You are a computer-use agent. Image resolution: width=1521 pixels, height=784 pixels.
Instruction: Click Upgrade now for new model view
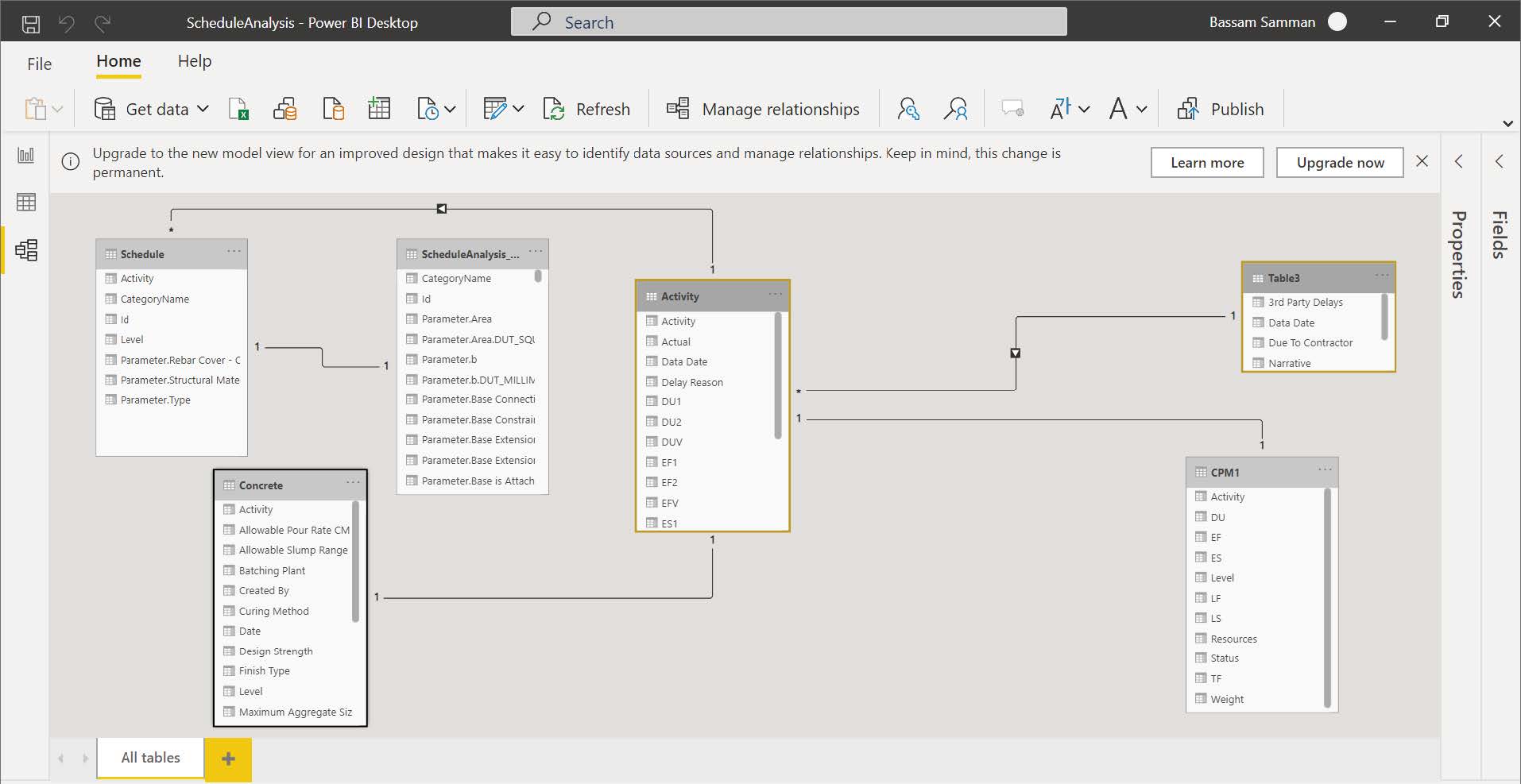tap(1338, 162)
